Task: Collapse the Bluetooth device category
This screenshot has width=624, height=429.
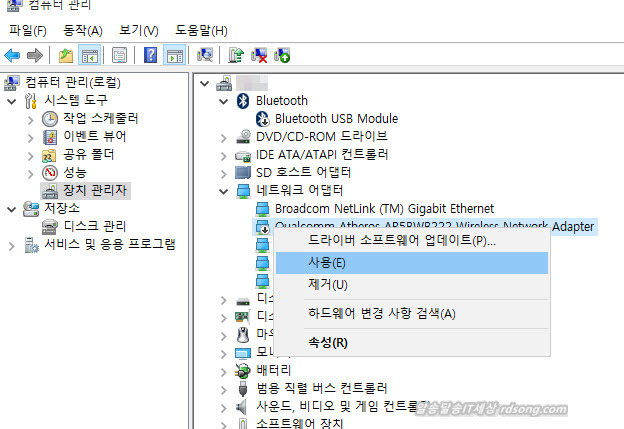Action: coord(222,100)
